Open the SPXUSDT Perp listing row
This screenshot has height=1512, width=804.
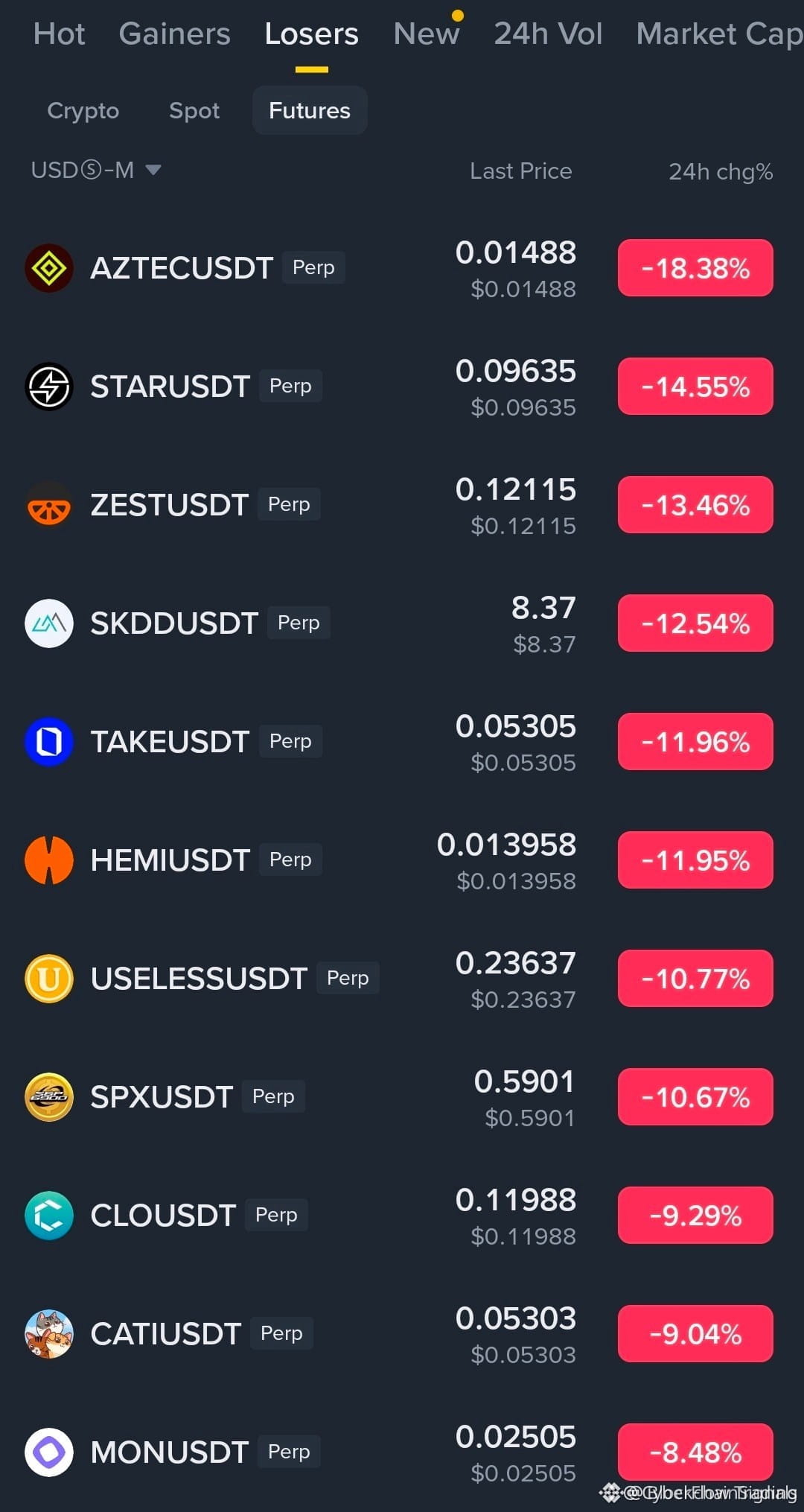pyautogui.click(x=402, y=1097)
